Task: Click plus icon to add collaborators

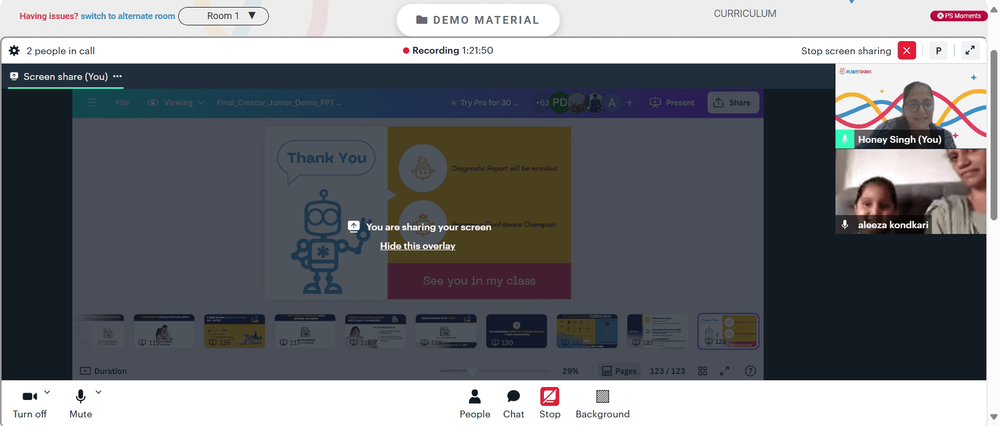Action: tap(629, 103)
